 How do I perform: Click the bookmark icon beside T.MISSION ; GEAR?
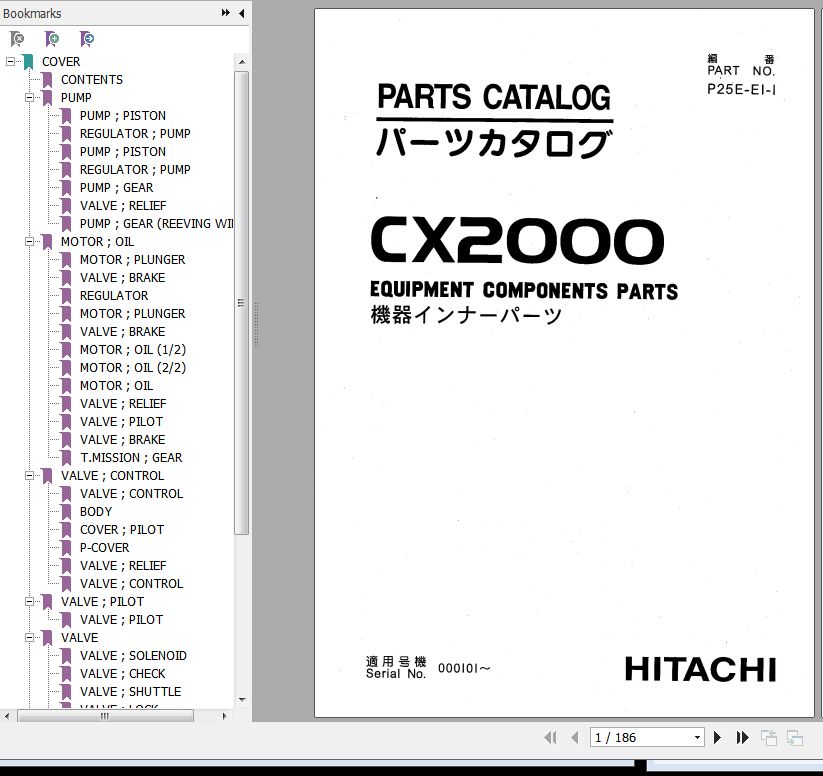[x=66, y=458]
